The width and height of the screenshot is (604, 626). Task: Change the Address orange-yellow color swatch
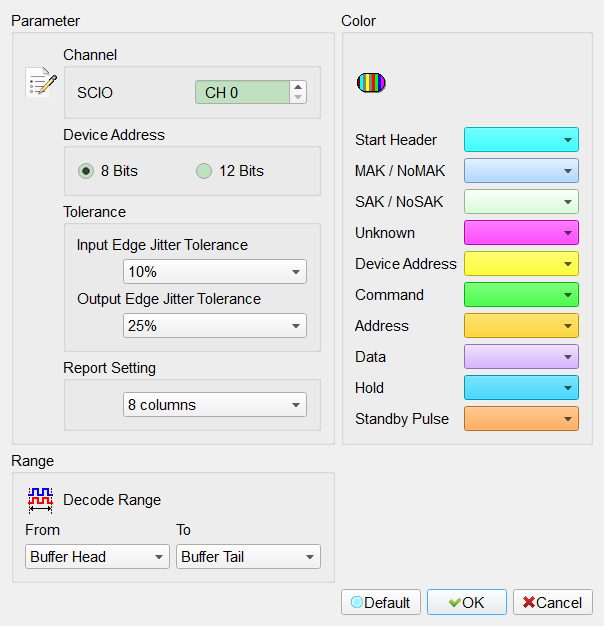521,325
